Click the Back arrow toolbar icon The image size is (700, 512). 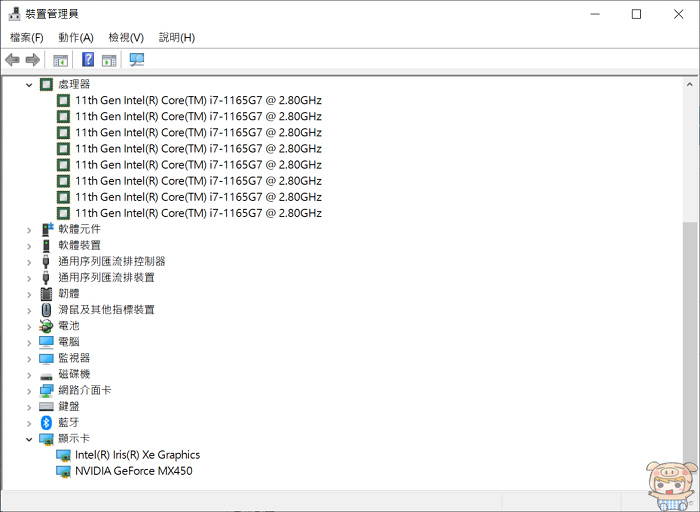pyautogui.click(x=12, y=59)
